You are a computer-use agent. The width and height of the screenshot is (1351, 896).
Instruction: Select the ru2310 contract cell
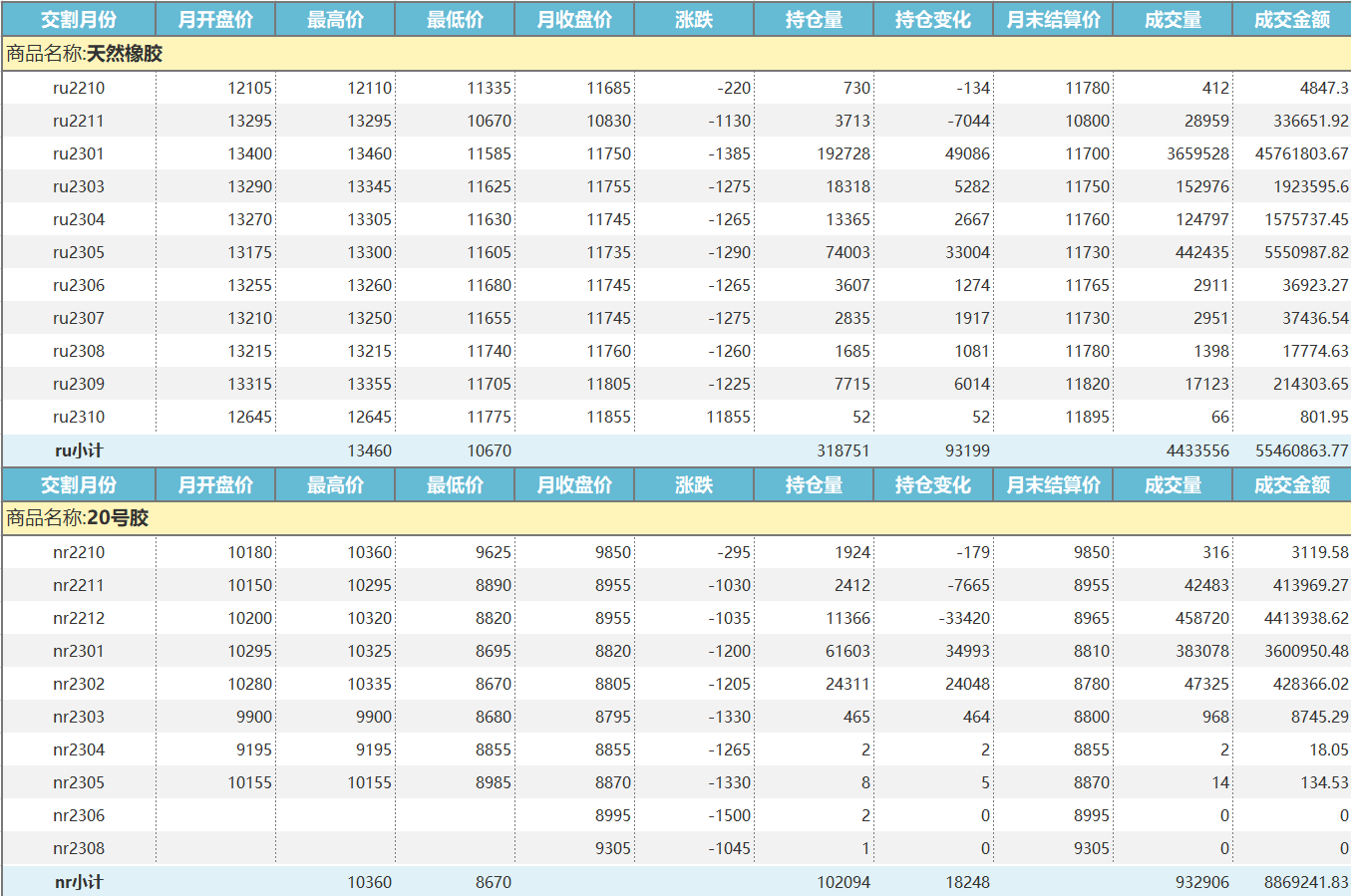79,417
